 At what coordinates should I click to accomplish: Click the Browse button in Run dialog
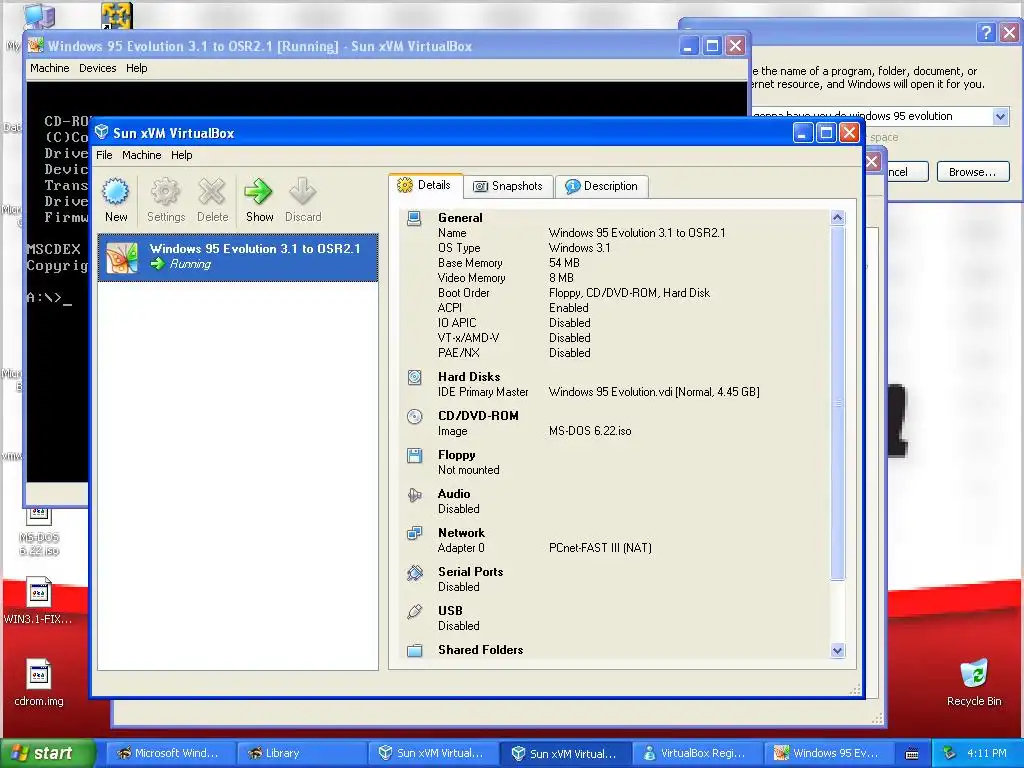tap(972, 172)
